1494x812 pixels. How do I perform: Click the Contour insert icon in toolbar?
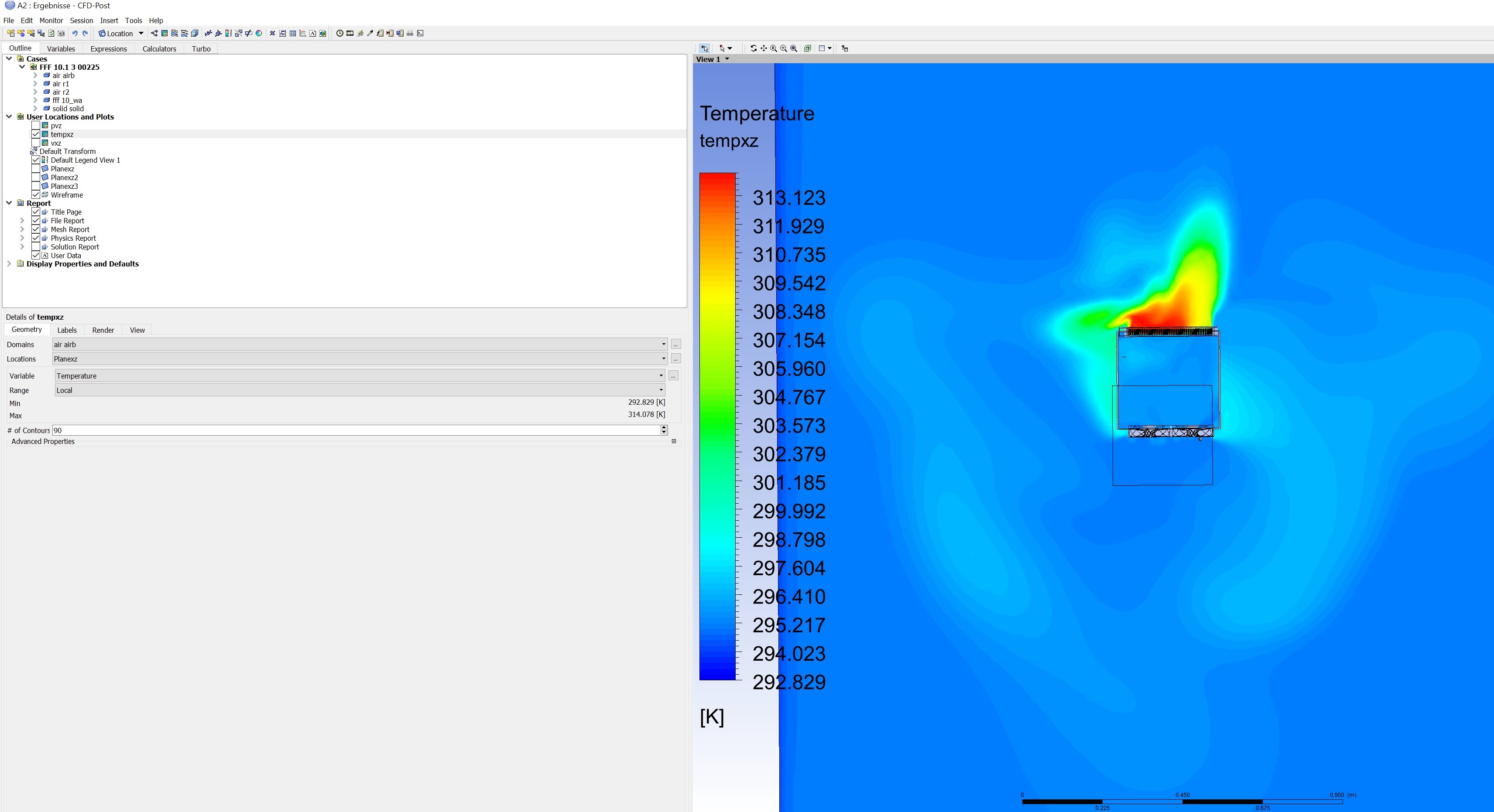[164, 34]
